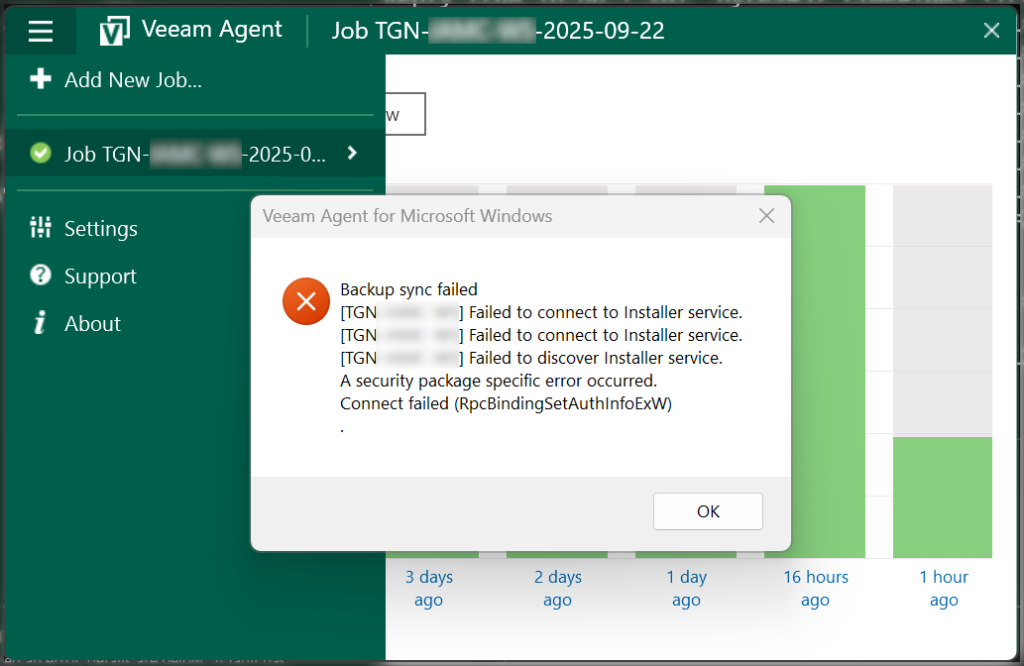Viewport: 1024px width, 666px height.
Task: Open the "16 hours ago" backup link
Action: click(815, 588)
